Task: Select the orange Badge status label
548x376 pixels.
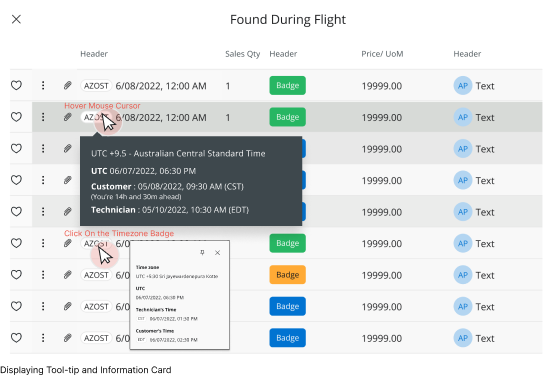Action: click(x=287, y=275)
